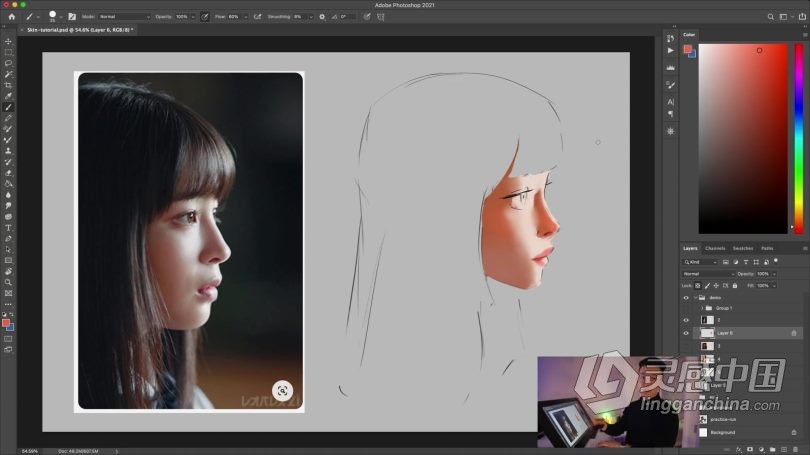Click the brush angle input field
This screenshot has height=455, width=810.
click(348, 17)
